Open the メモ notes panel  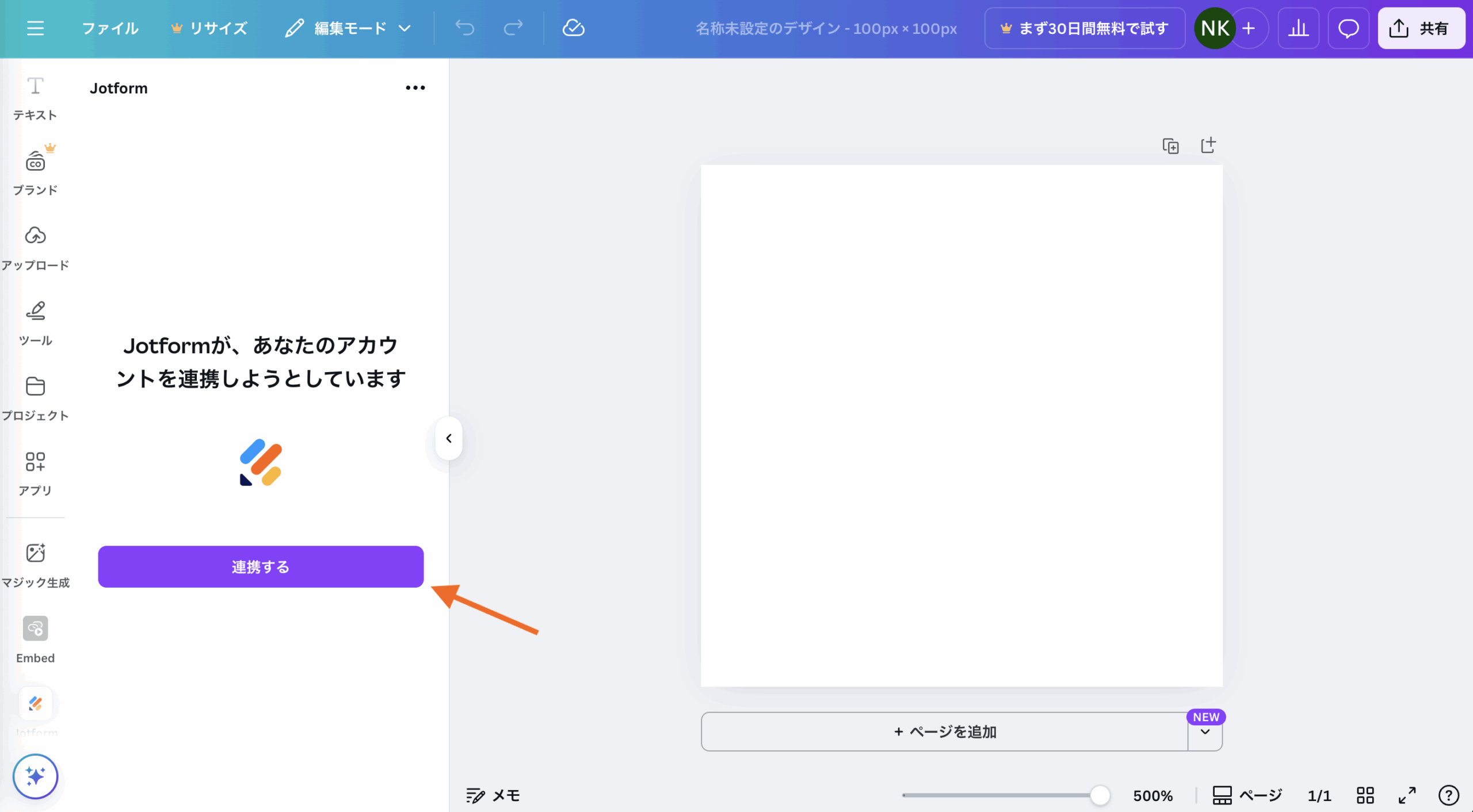[493, 795]
